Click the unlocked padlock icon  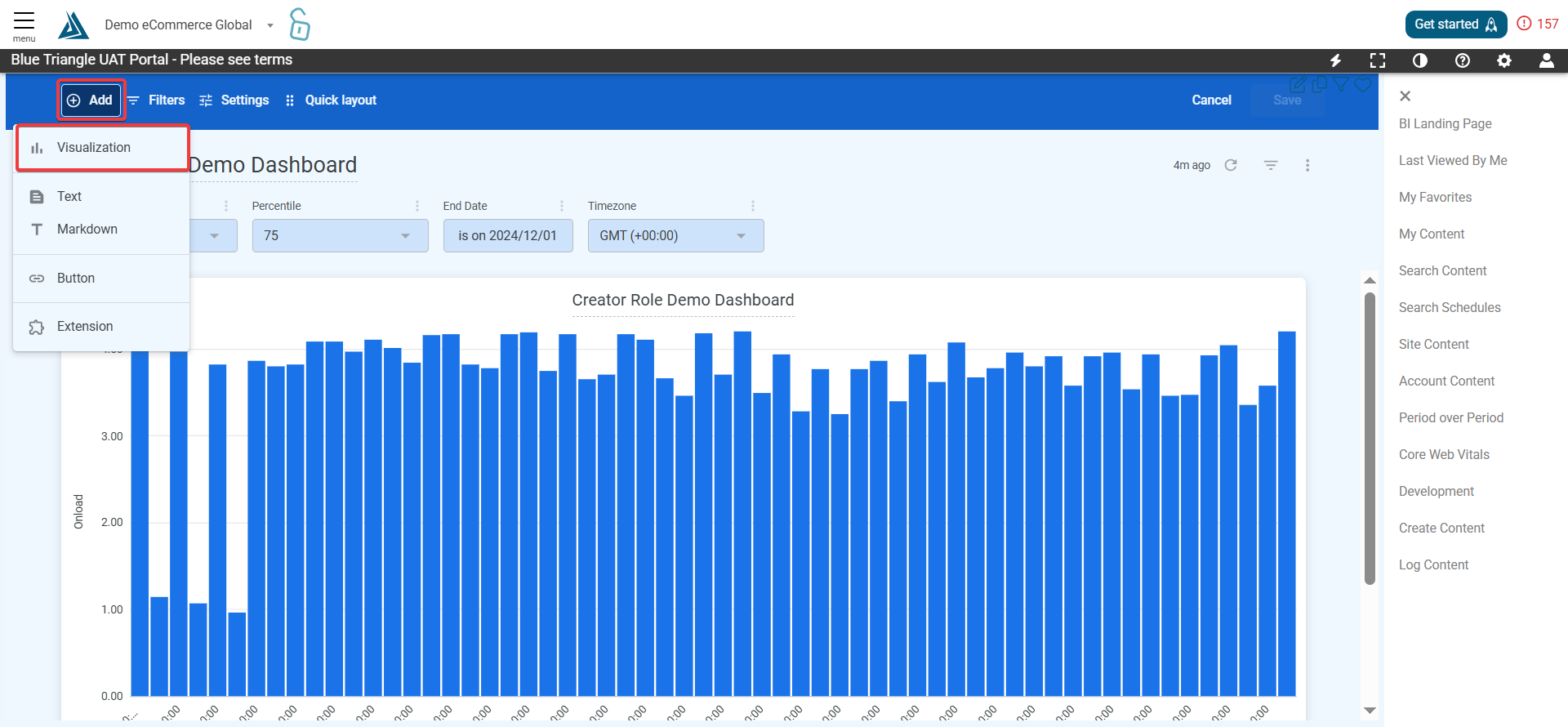300,25
